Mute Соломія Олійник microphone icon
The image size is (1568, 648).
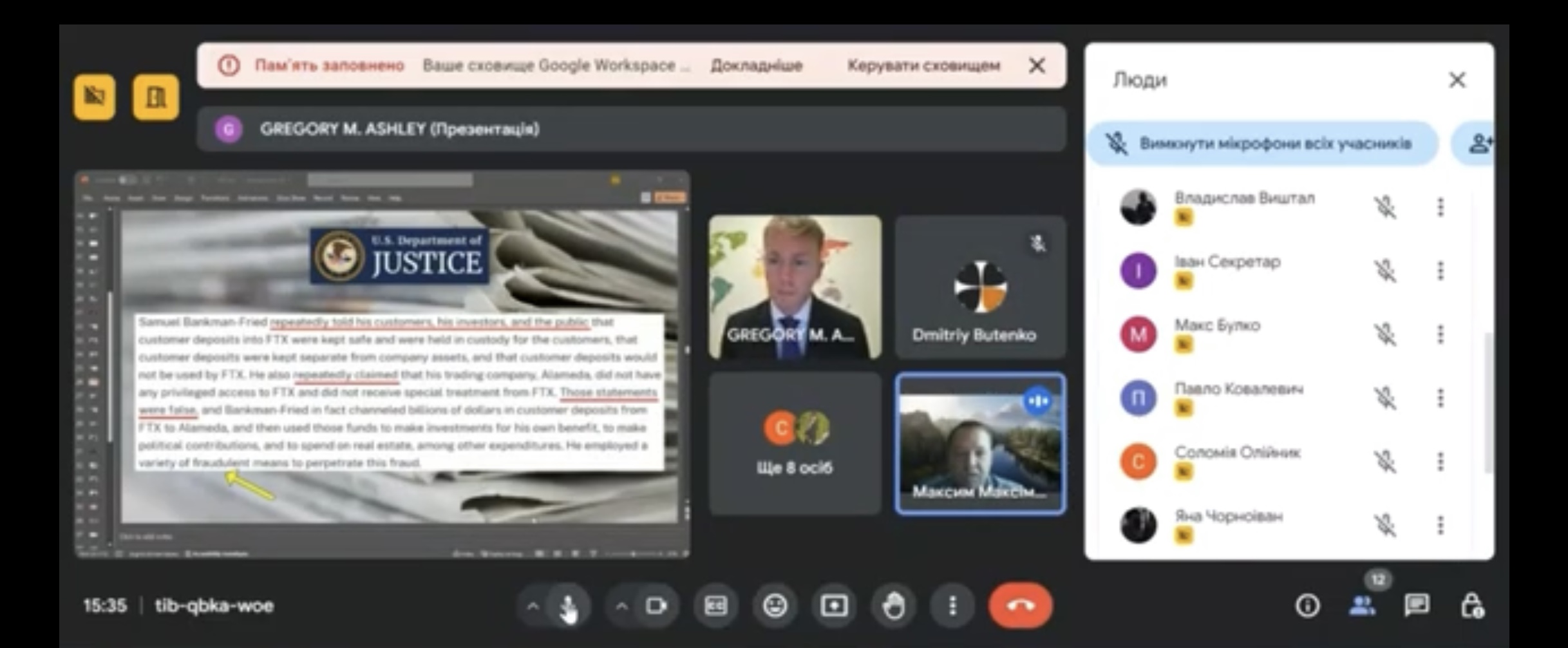(1385, 462)
